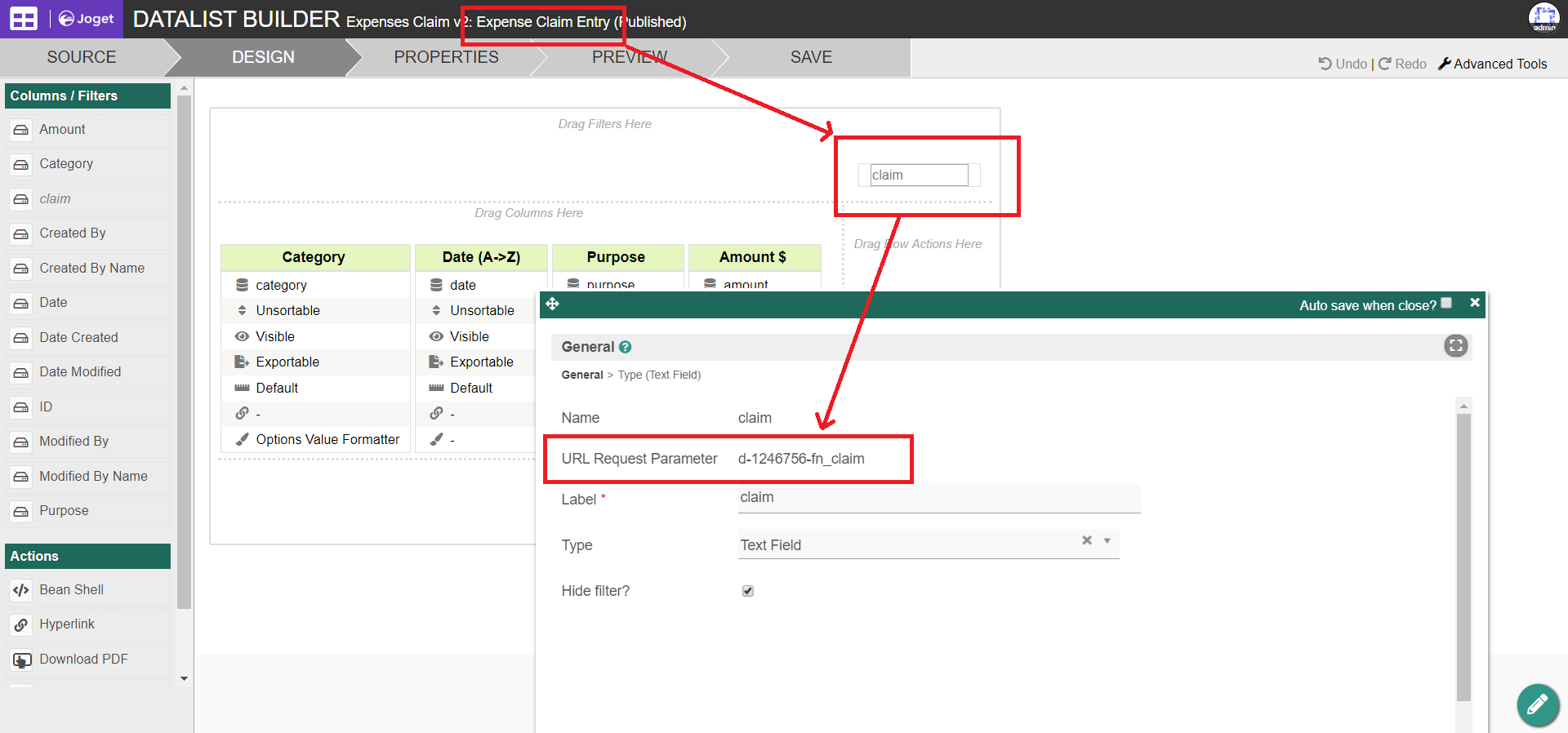Open the PREVIEW step tab

tap(630, 57)
